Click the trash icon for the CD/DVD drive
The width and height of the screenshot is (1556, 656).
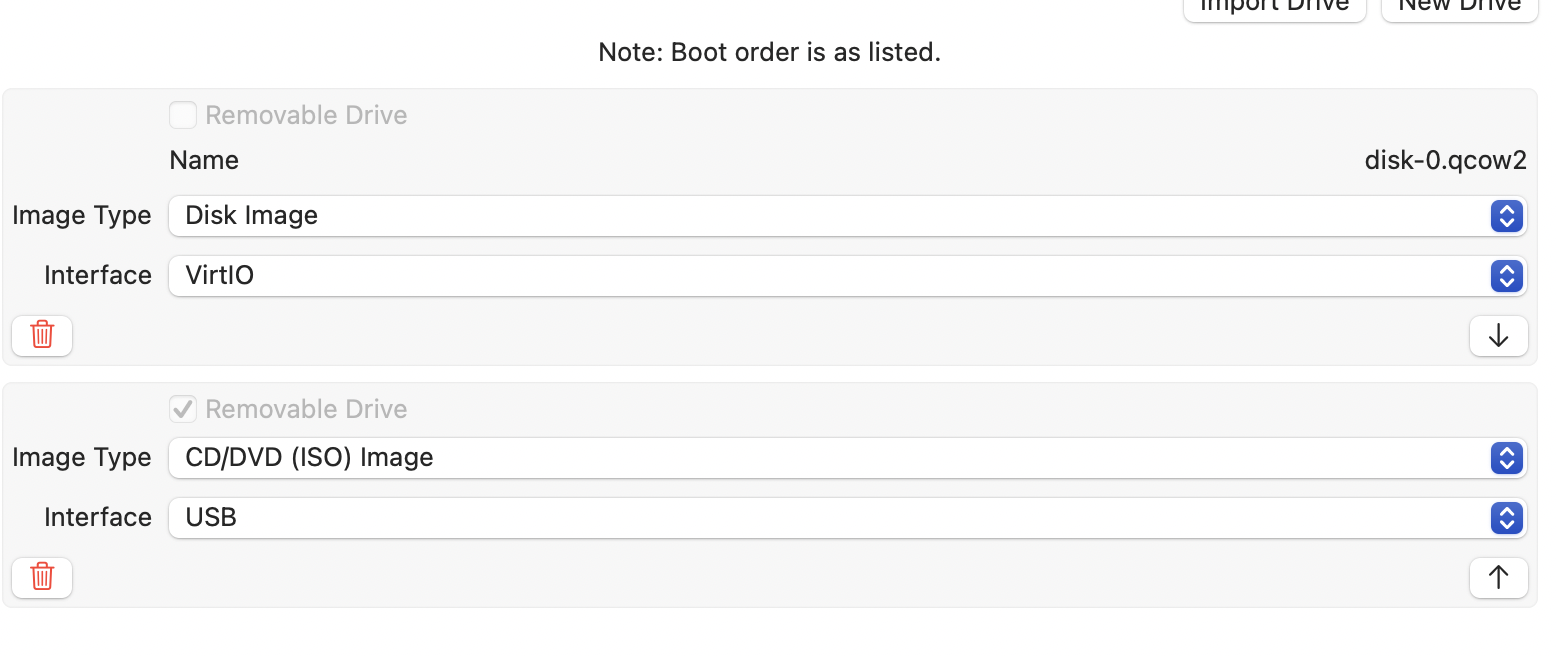(x=42, y=577)
